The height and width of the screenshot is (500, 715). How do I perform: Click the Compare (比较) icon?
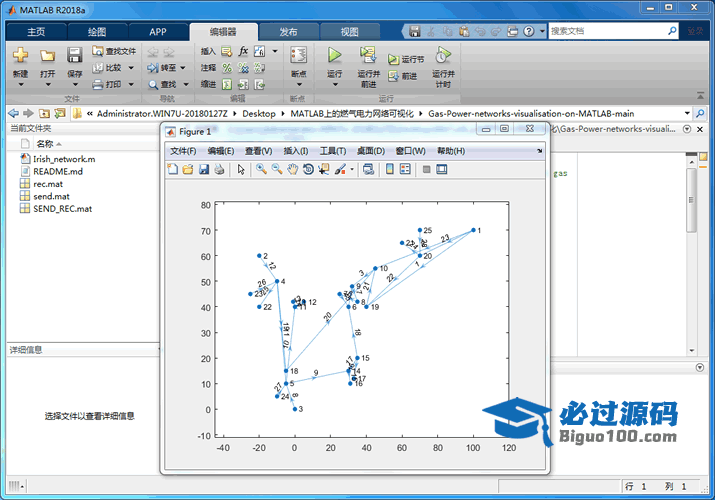pyautogui.click(x=98, y=68)
